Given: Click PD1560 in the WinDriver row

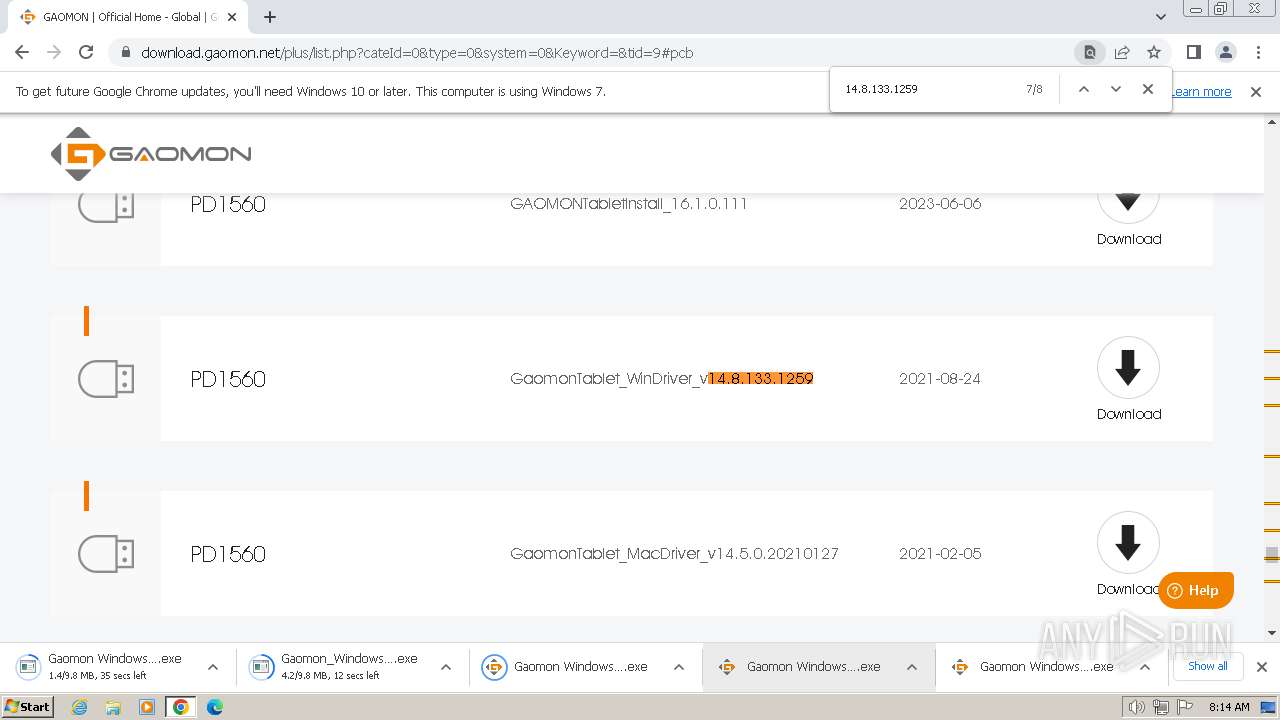Looking at the screenshot, I should click(x=228, y=379).
